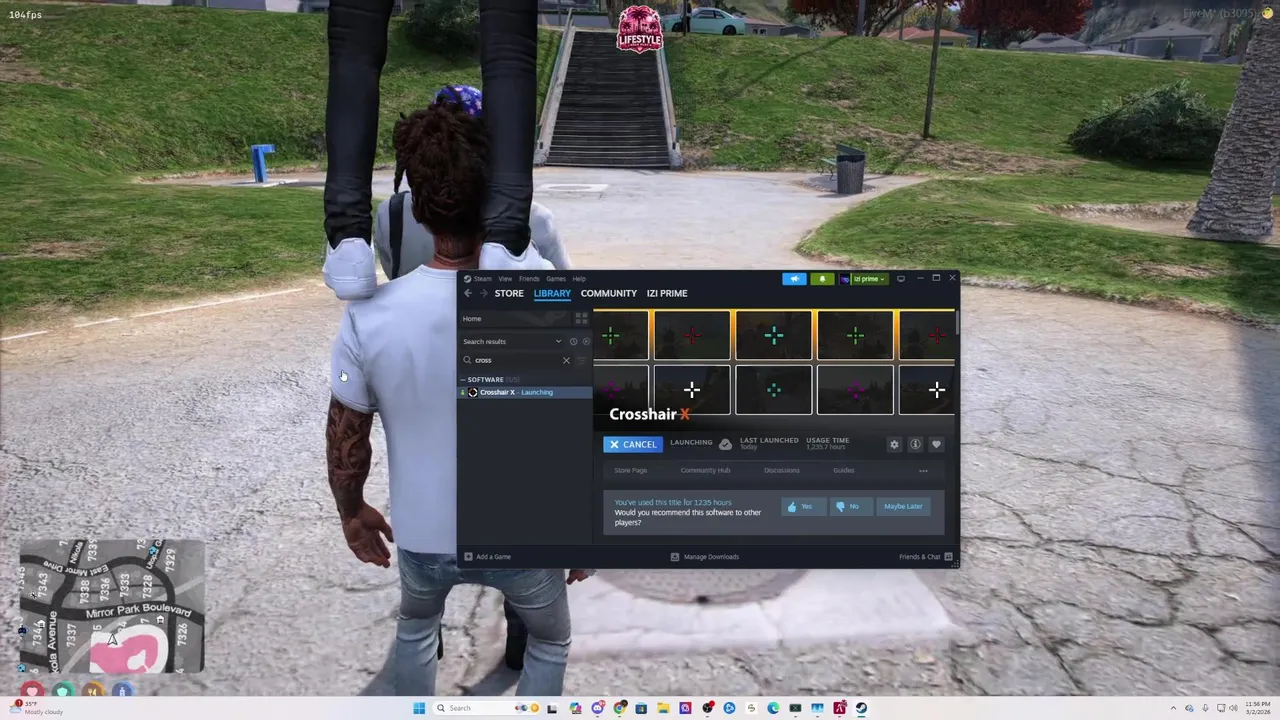Open Discord-like purple taskbar app
1280x720 pixels.
pos(598,708)
